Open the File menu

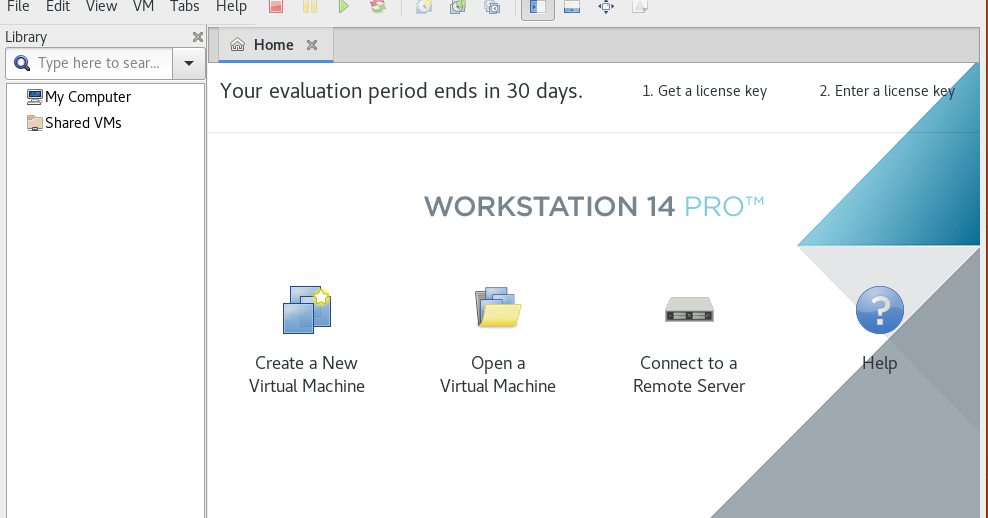tap(18, 7)
